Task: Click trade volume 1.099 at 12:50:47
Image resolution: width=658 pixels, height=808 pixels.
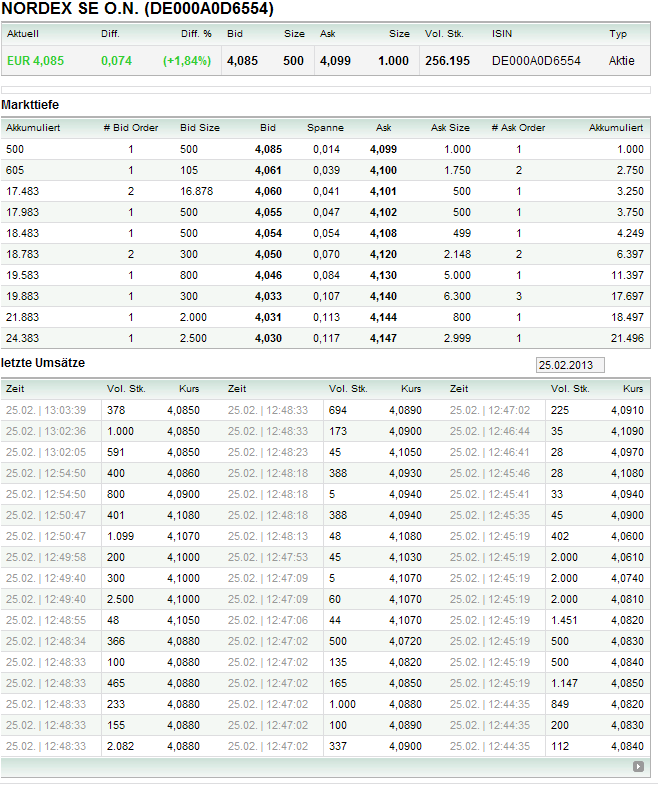Action: [x=121, y=536]
